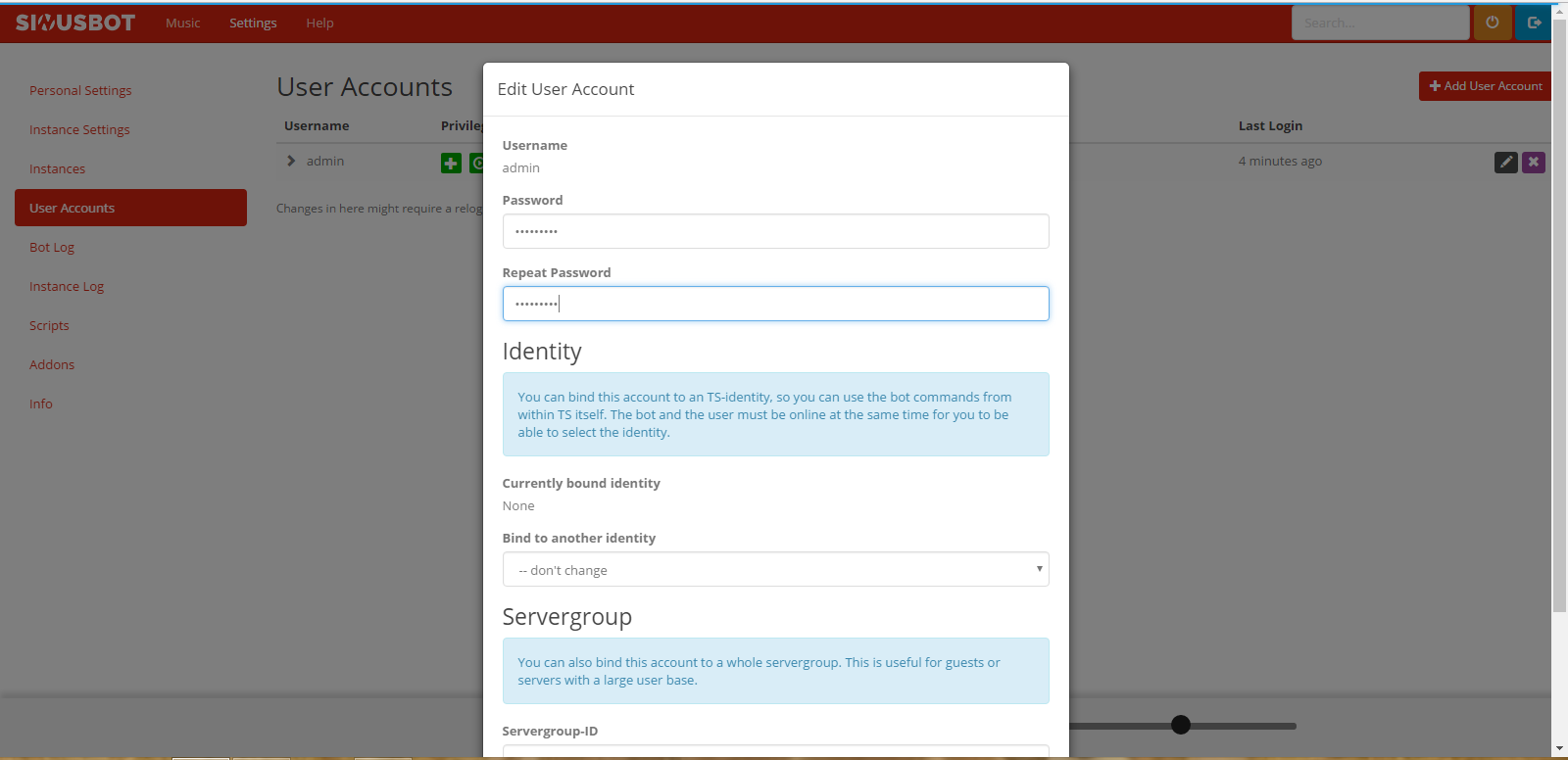Screen dimensions: 1568x760
Task: Click Add User Account button
Action: pos(1485,86)
